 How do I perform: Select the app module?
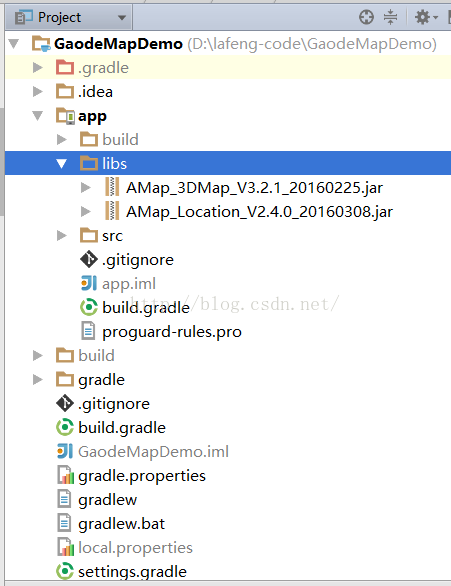click(x=92, y=116)
